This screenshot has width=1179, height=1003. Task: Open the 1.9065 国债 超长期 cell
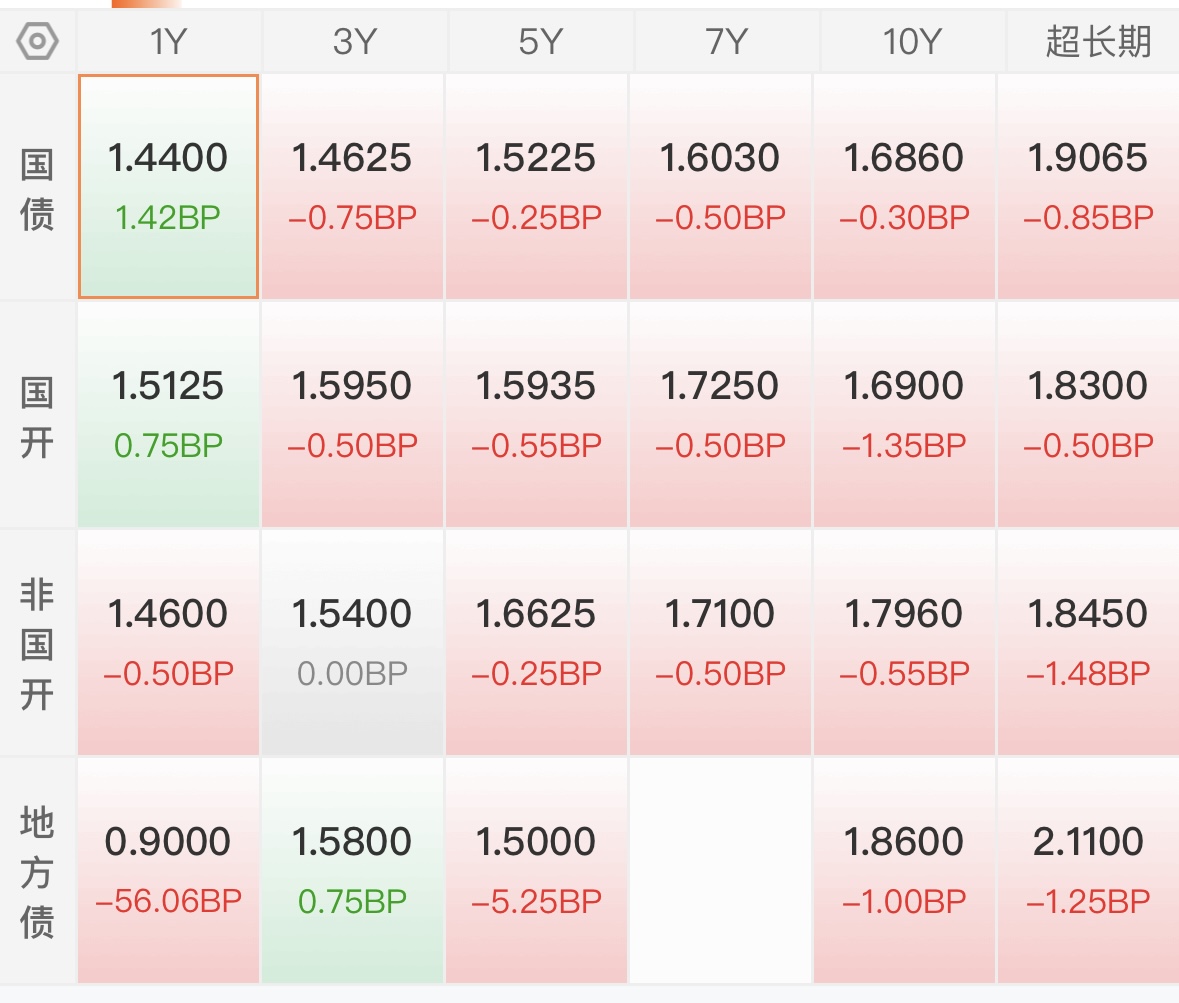tap(1088, 186)
